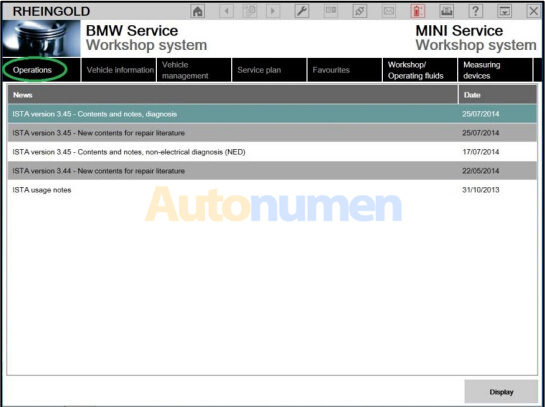Click the forward arrow icon
The height and width of the screenshot is (407, 545).
click(273, 11)
